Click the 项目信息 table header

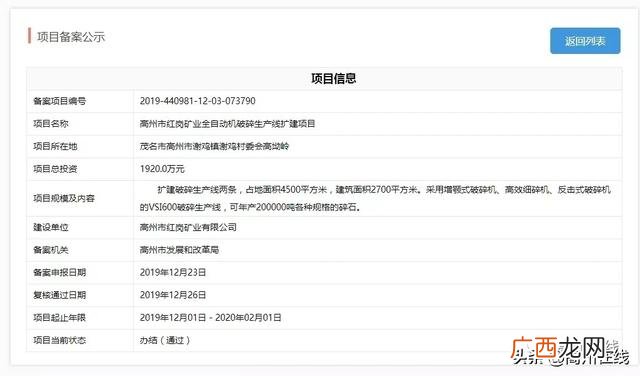(333, 78)
